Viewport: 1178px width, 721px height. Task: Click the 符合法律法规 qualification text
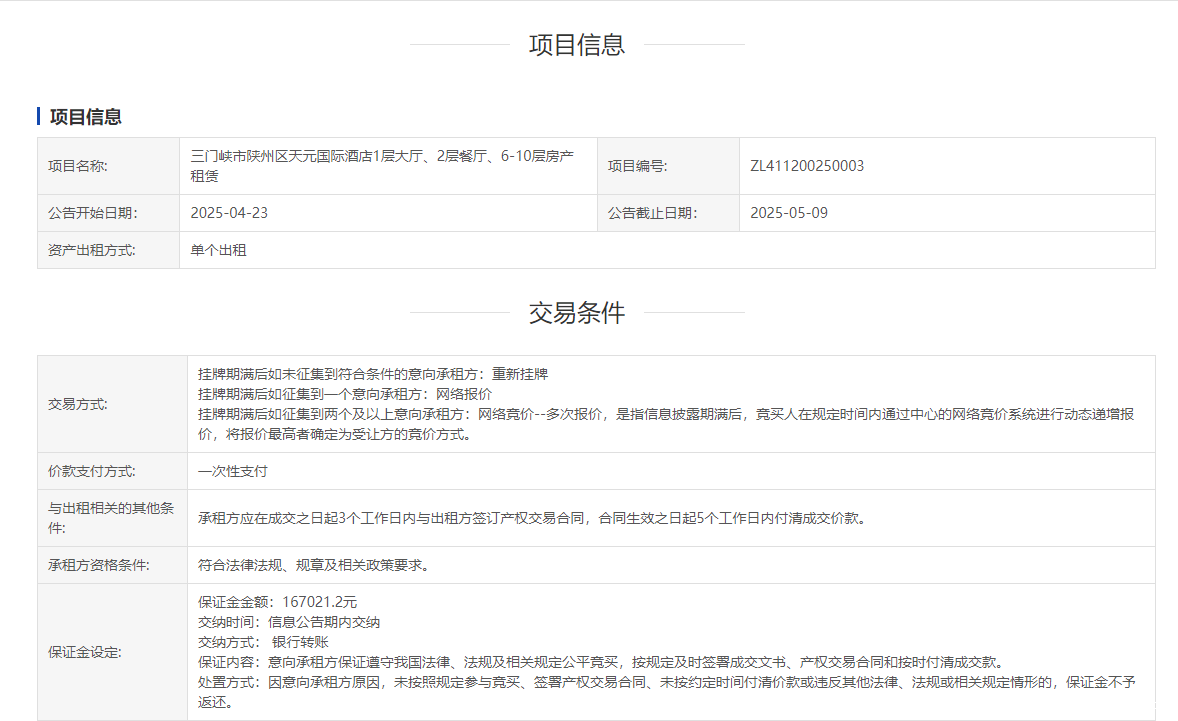[314, 565]
